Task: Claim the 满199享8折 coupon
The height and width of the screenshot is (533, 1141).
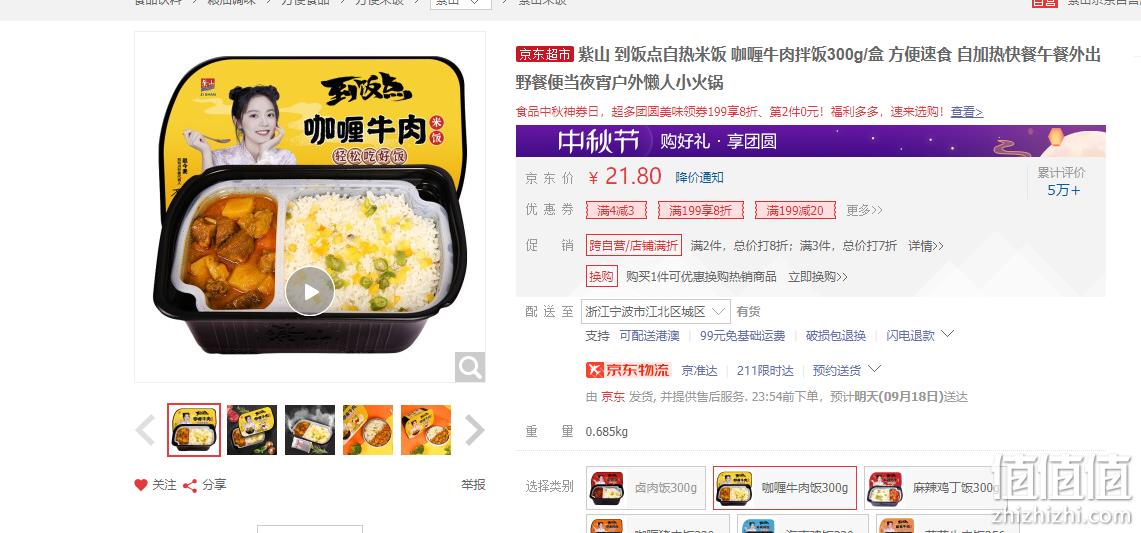Action: click(701, 210)
